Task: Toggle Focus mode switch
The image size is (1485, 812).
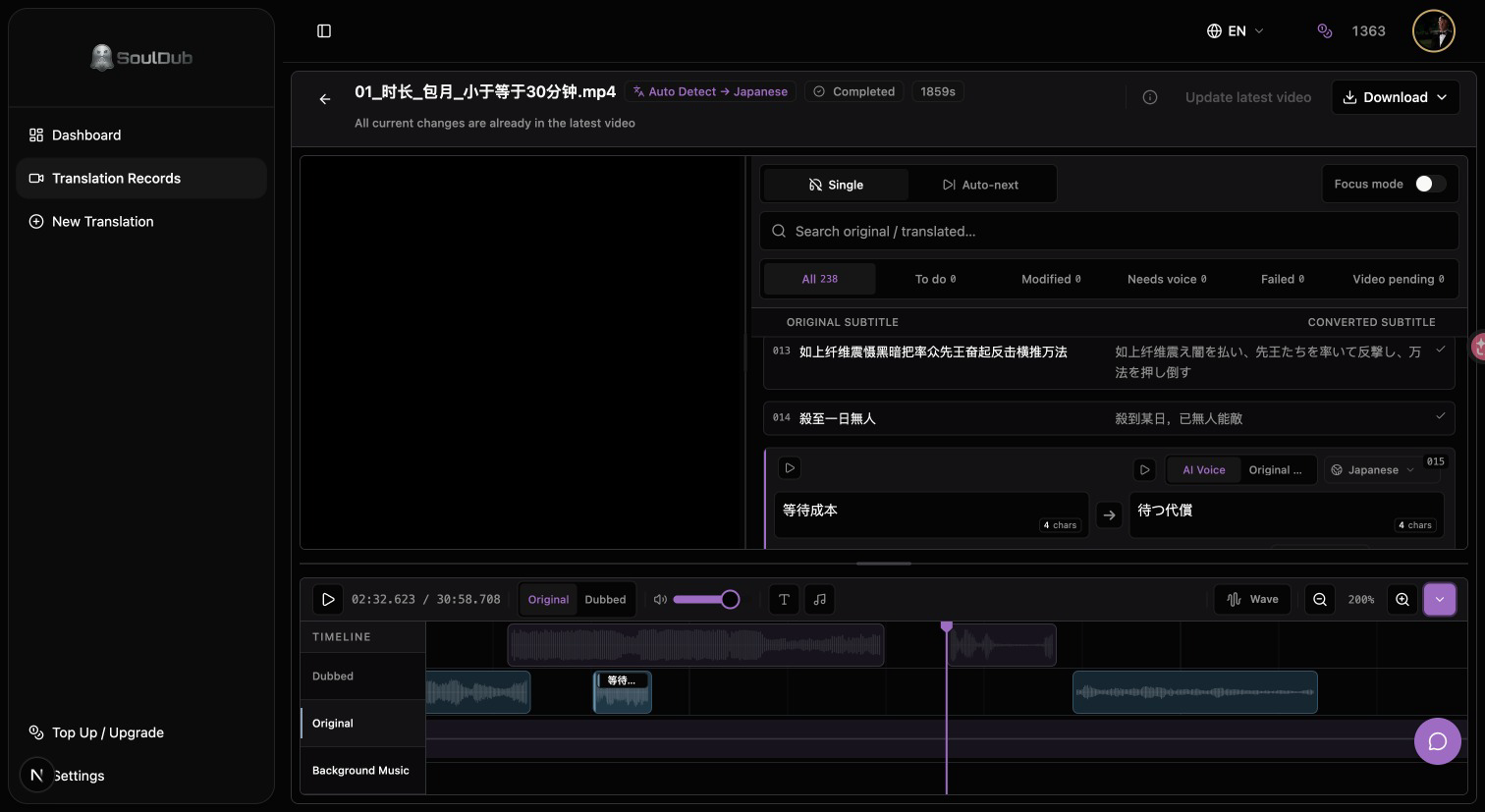Action: (x=1430, y=184)
